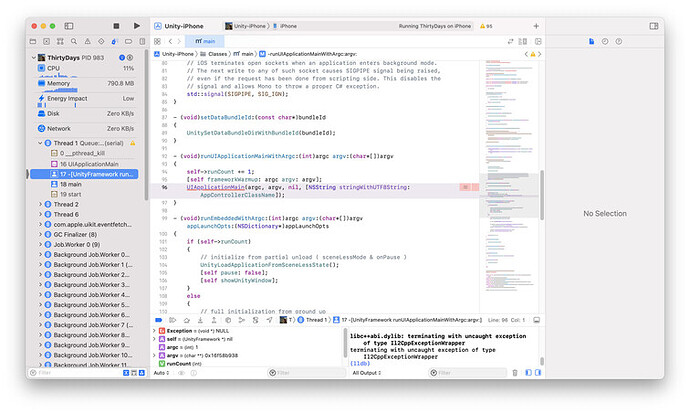Click Classes in the jump bar

point(214,54)
